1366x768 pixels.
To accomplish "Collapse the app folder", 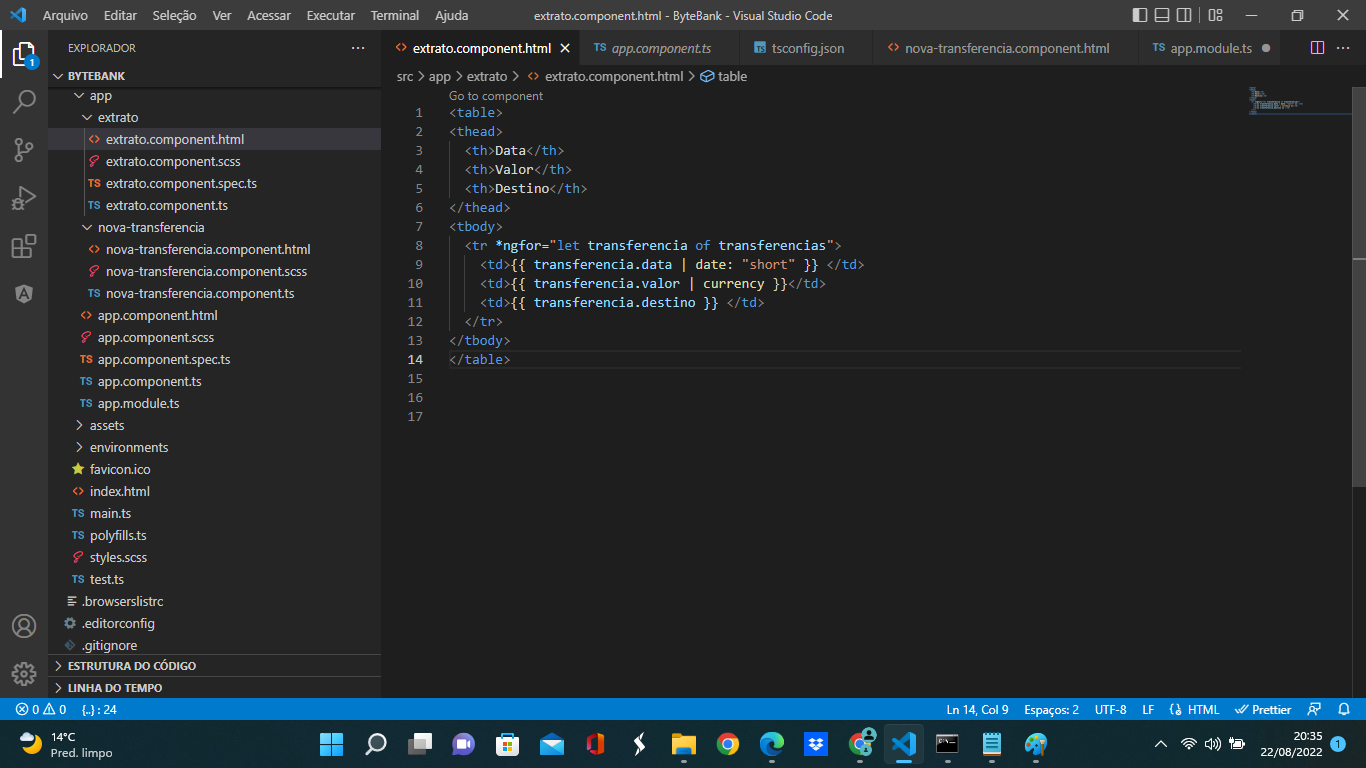I will coord(214,96).
